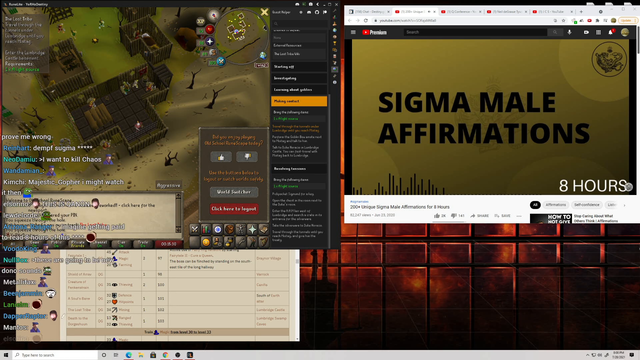Image resolution: width=640 pixels, height=360 pixels.
Task: Click the special attack orb
Action: pyautogui.click(x=221, y=62)
